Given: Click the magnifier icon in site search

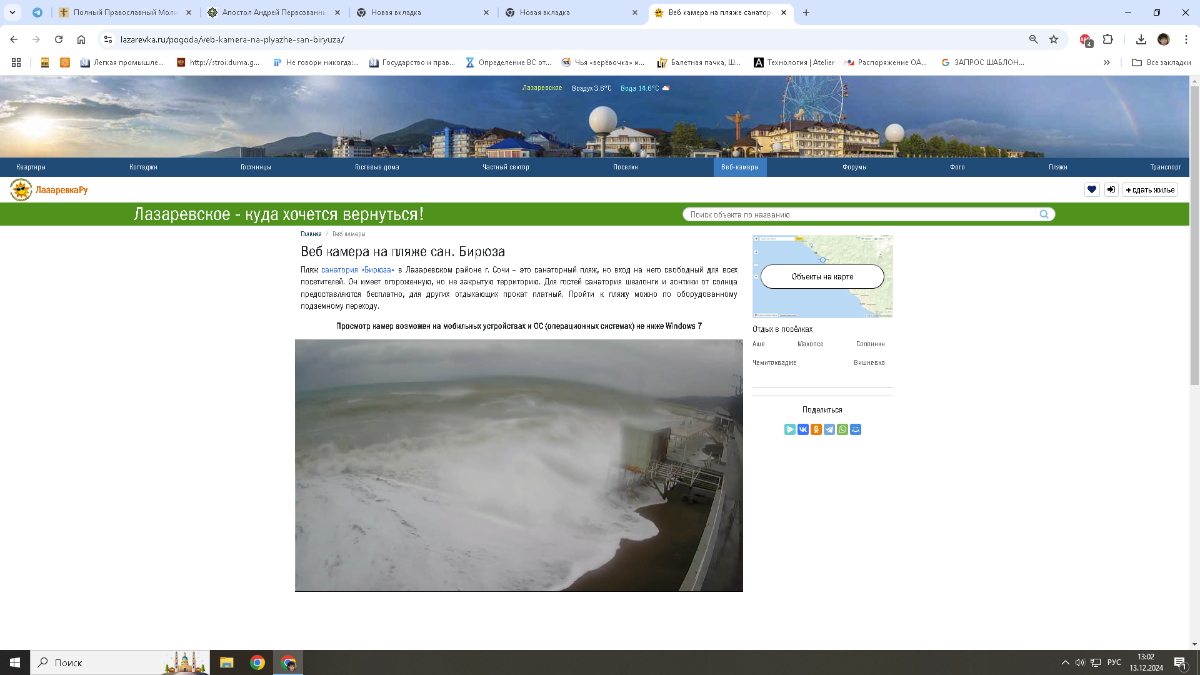Looking at the screenshot, I should [x=1044, y=214].
